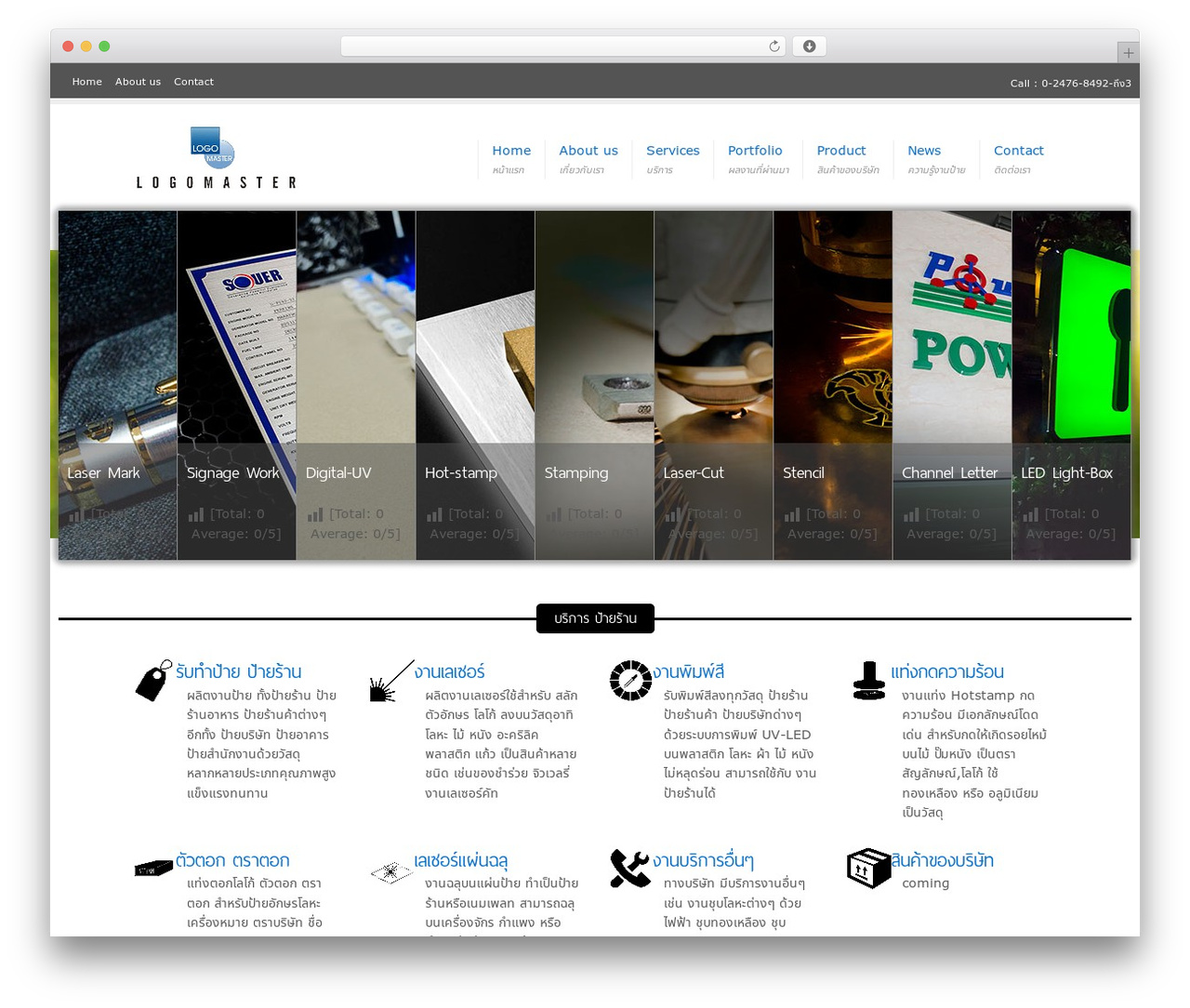The height and width of the screenshot is (1008, 1190).
Task: Click the laser beam service icon
Action: (x=391, y=681)
